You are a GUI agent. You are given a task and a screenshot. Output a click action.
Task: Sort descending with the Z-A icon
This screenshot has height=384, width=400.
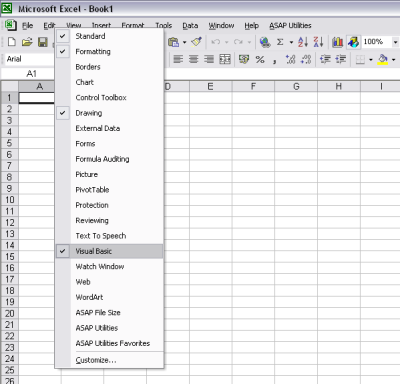click(318, 42)
